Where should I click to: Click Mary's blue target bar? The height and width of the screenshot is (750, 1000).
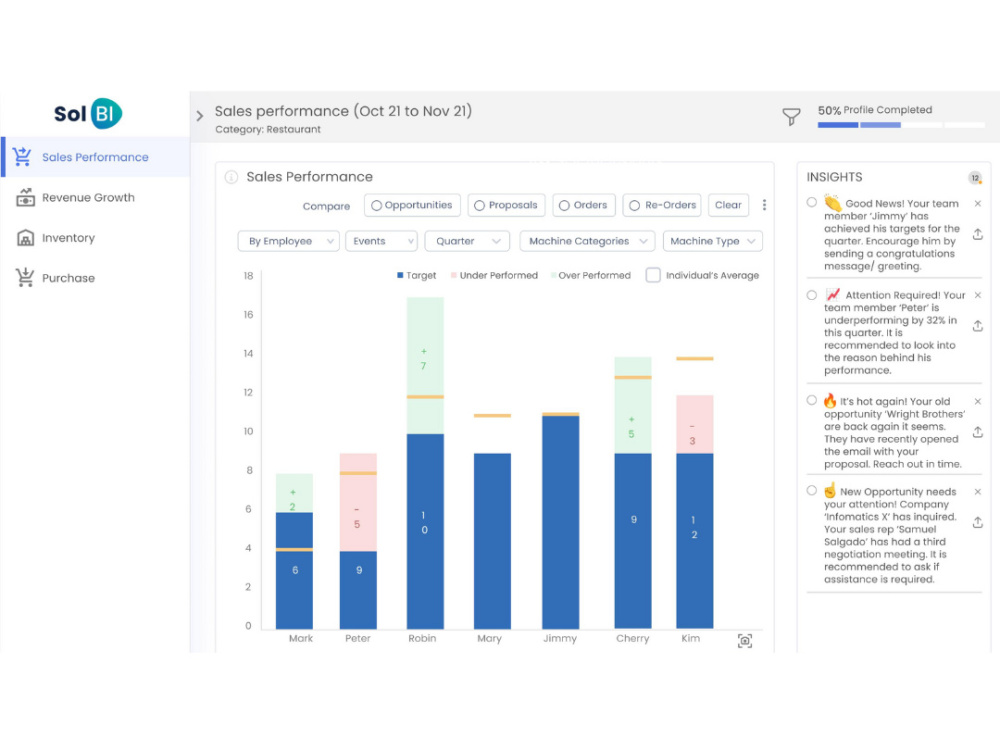[x=492, y=541]
